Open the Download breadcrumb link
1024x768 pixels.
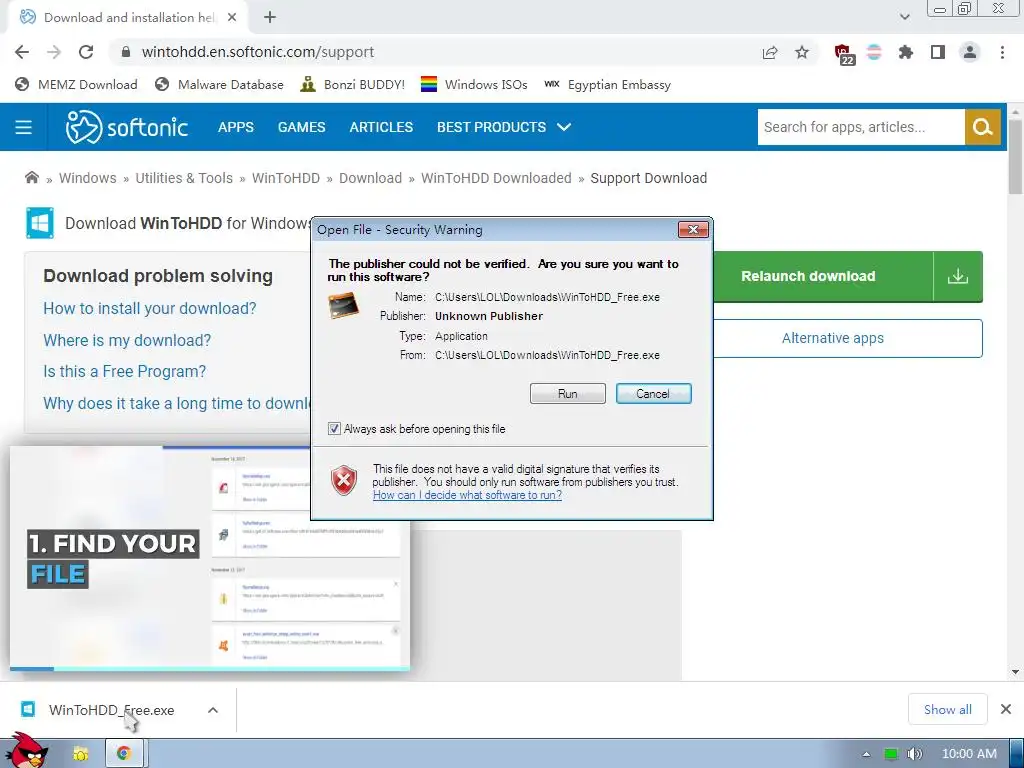tap(370, 178)
